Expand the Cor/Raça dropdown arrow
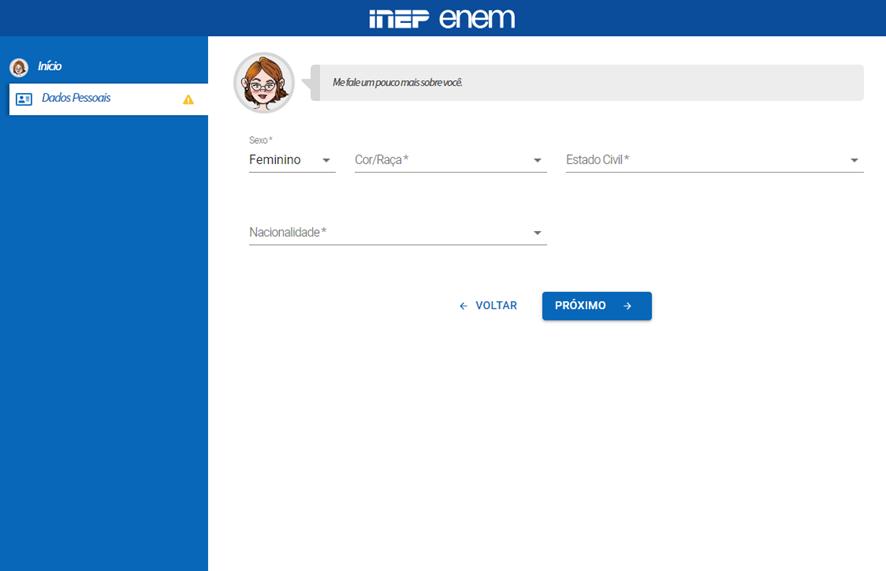Image resolution: width=886 pixels, height=571 pixels. point(537,160)
